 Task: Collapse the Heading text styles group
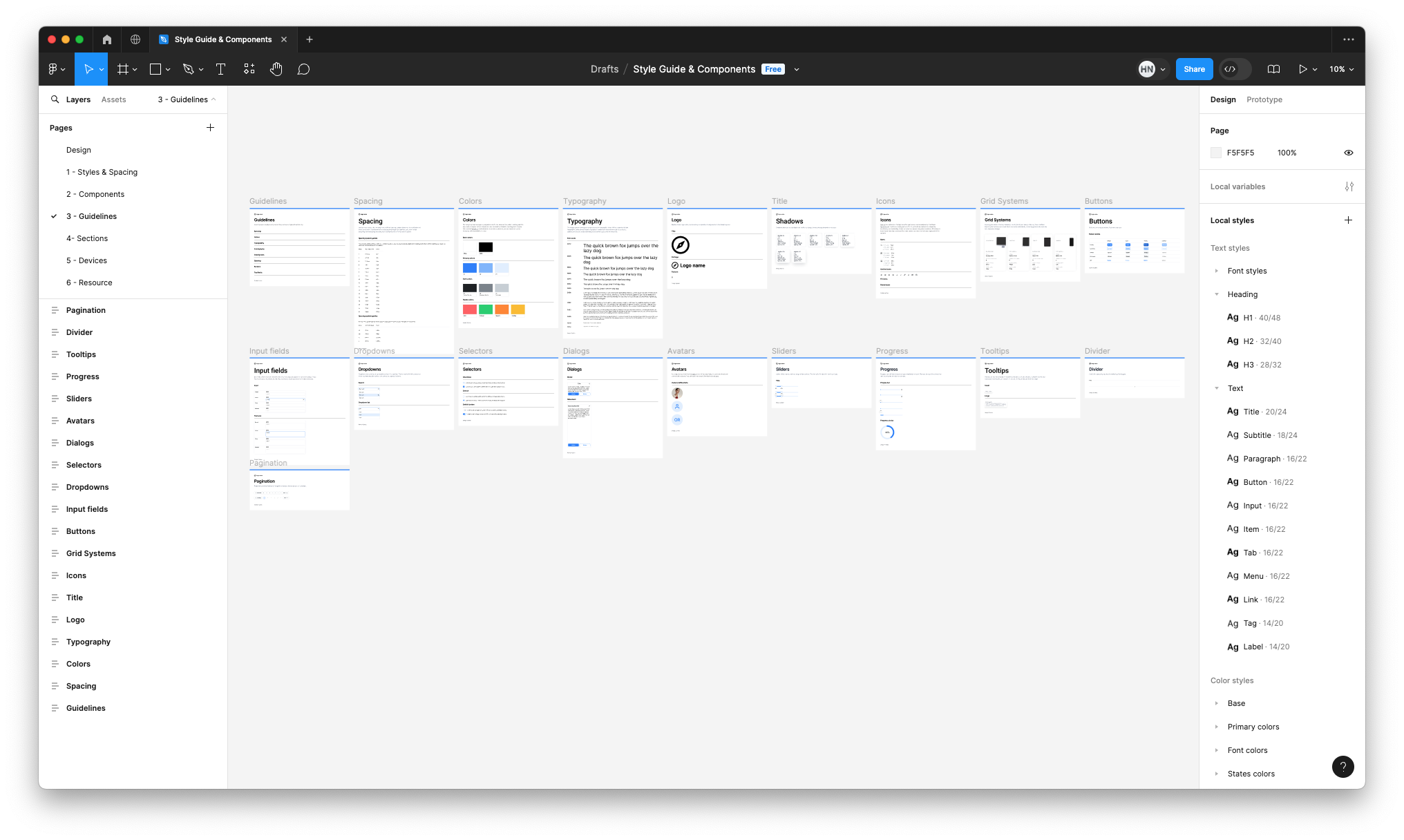click(x=1217, y=294)
